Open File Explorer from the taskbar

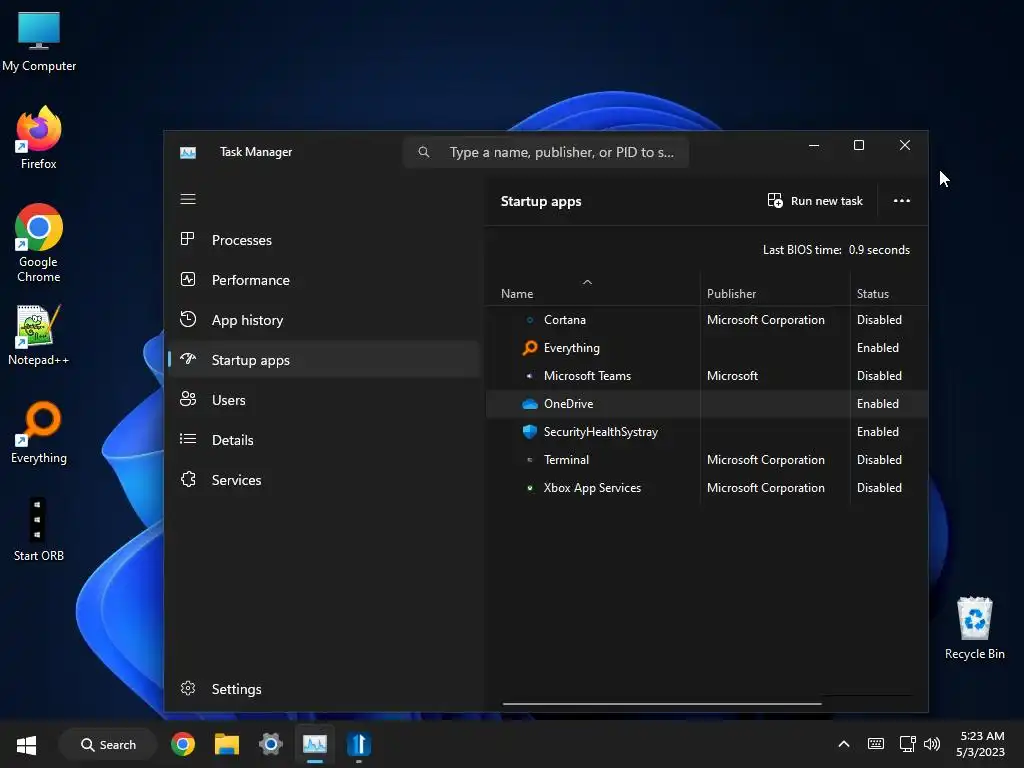pos(227,744)
